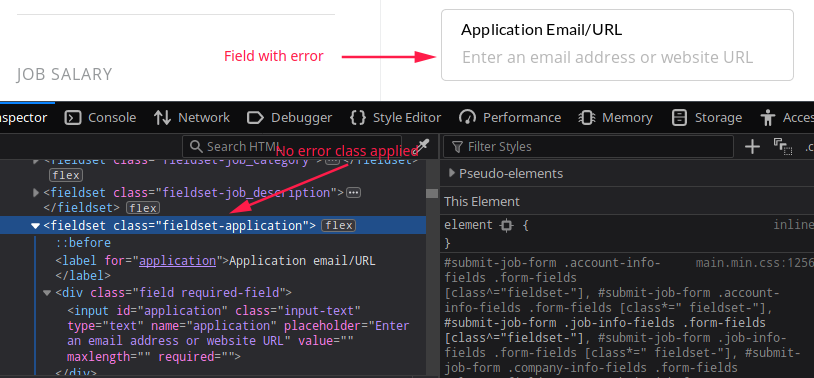Image resolution: width=814 pixels, height=378 pixels.
Task: Select the label for application node
Action: pos(215,268)
